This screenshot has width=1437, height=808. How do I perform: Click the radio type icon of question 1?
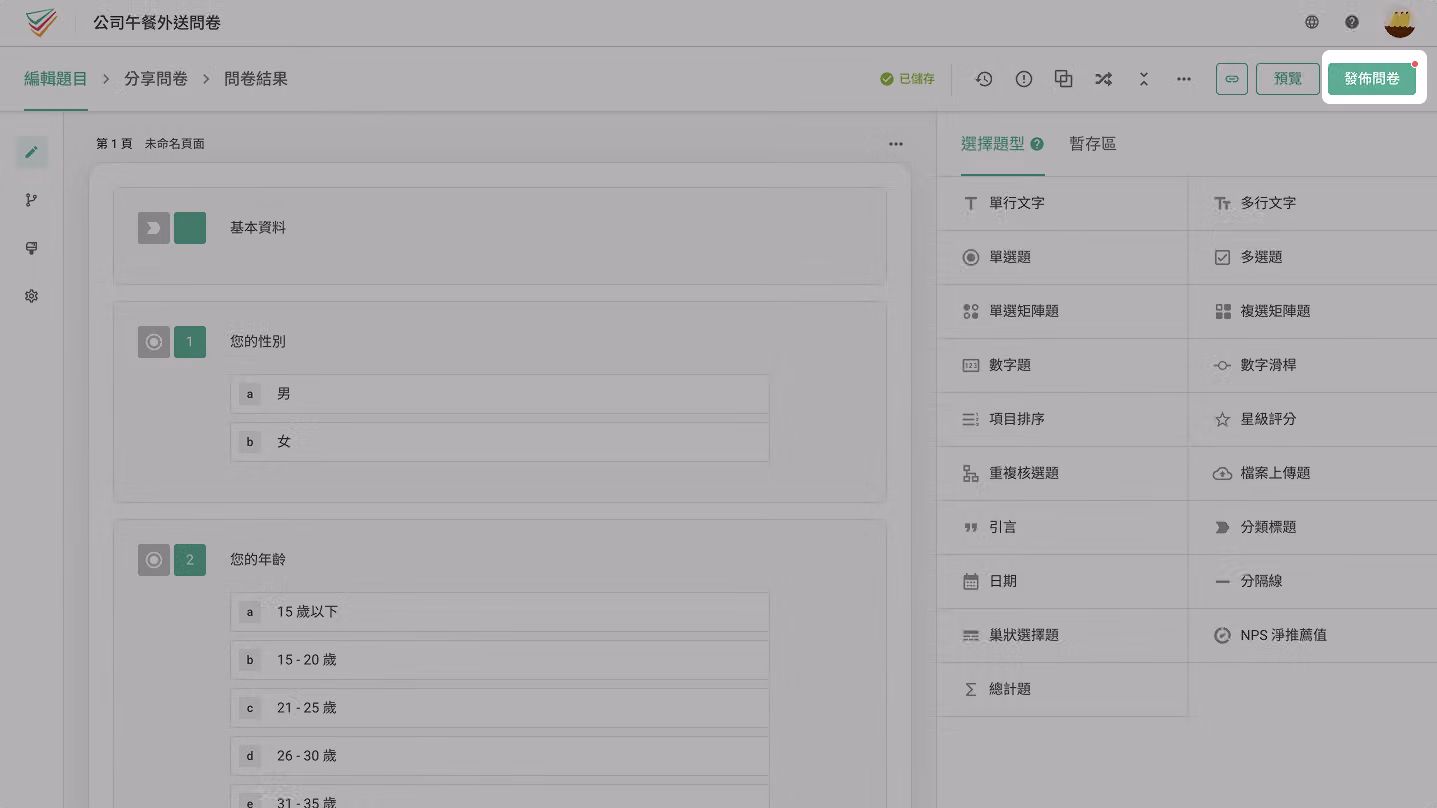[x=154, y=342]
